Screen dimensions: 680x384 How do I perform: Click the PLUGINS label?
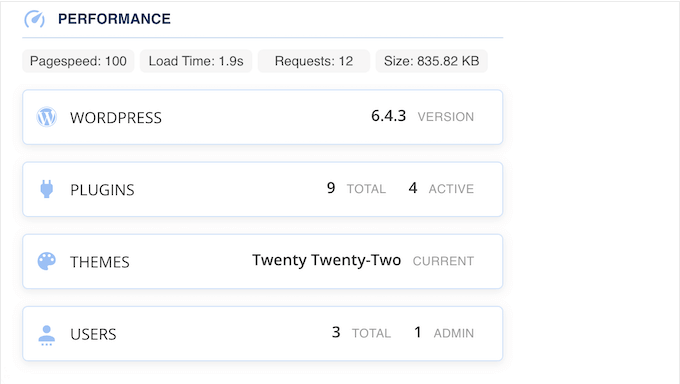coord(102,190)
